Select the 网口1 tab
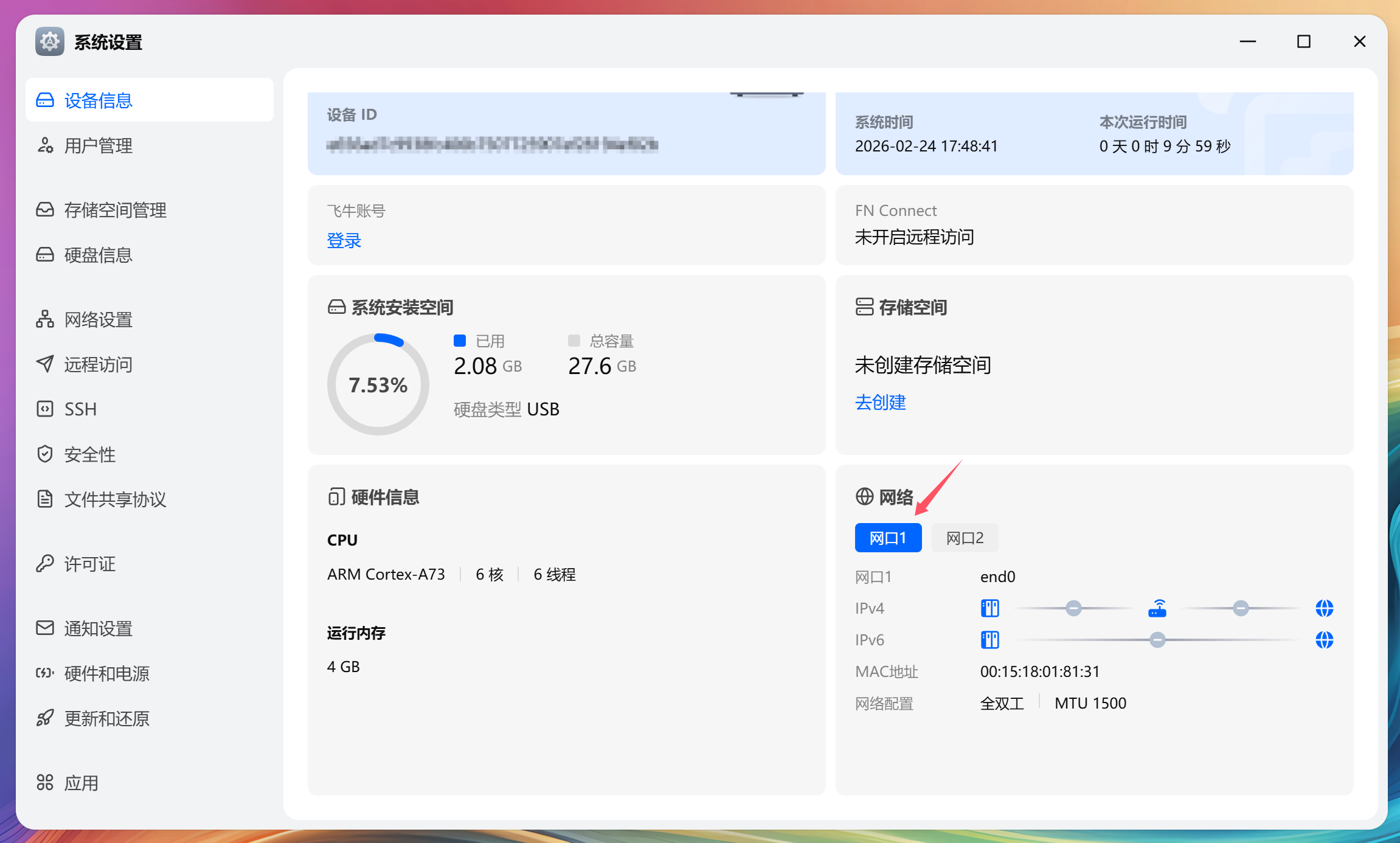This screenshot has width=1400, height=843. coord(887,537)
